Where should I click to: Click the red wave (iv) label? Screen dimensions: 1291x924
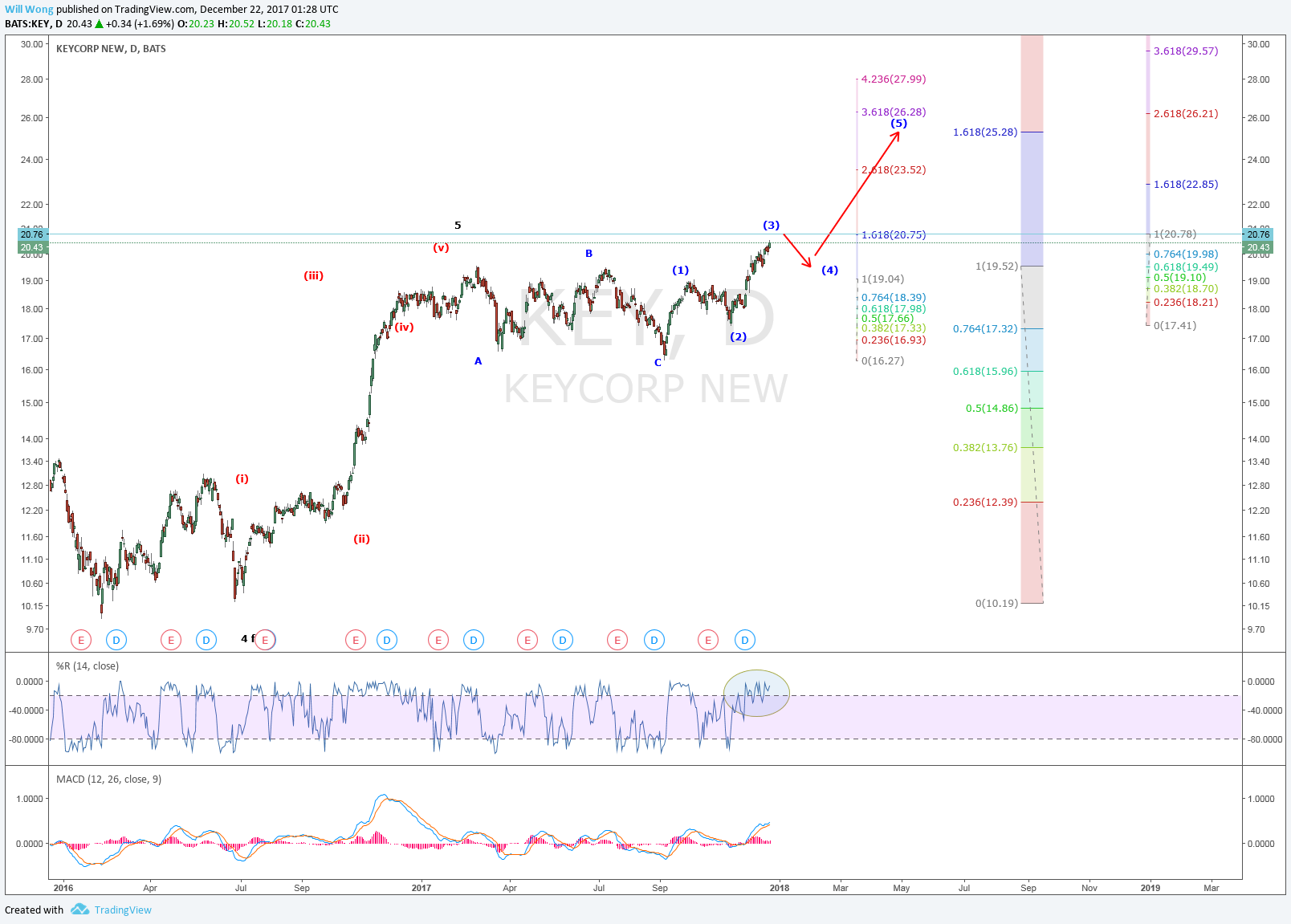point(404,327)
